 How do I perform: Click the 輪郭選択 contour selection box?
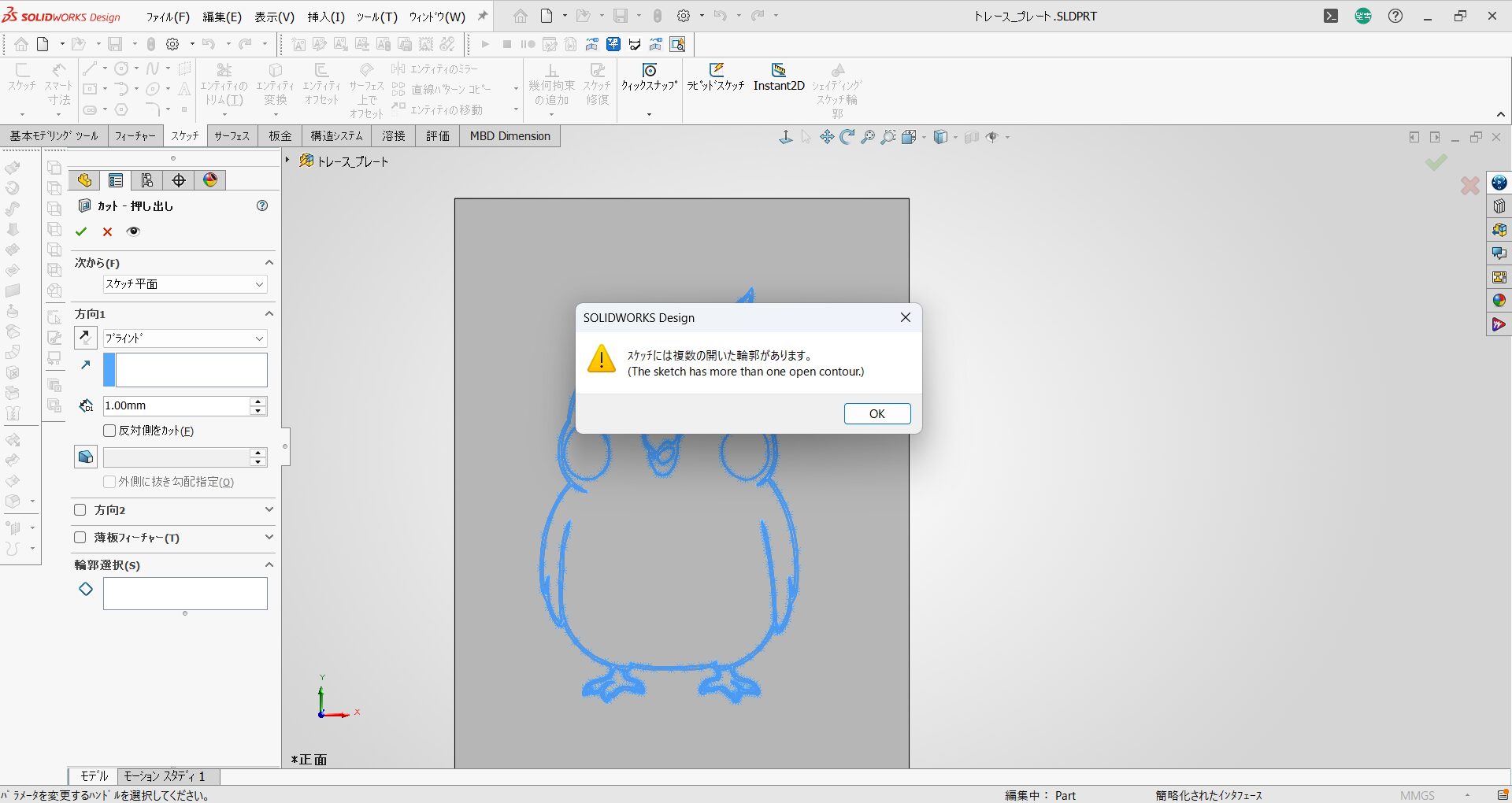pos(185,594)
